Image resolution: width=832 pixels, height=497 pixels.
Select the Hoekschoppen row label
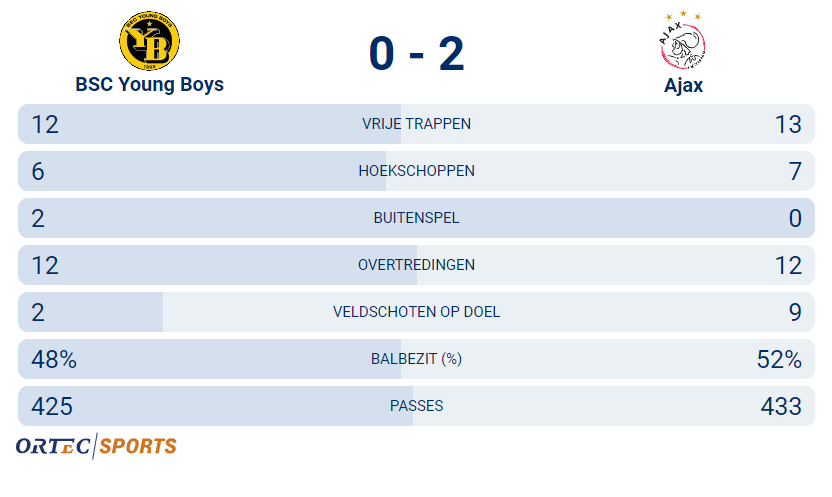[x=416, y=171]
